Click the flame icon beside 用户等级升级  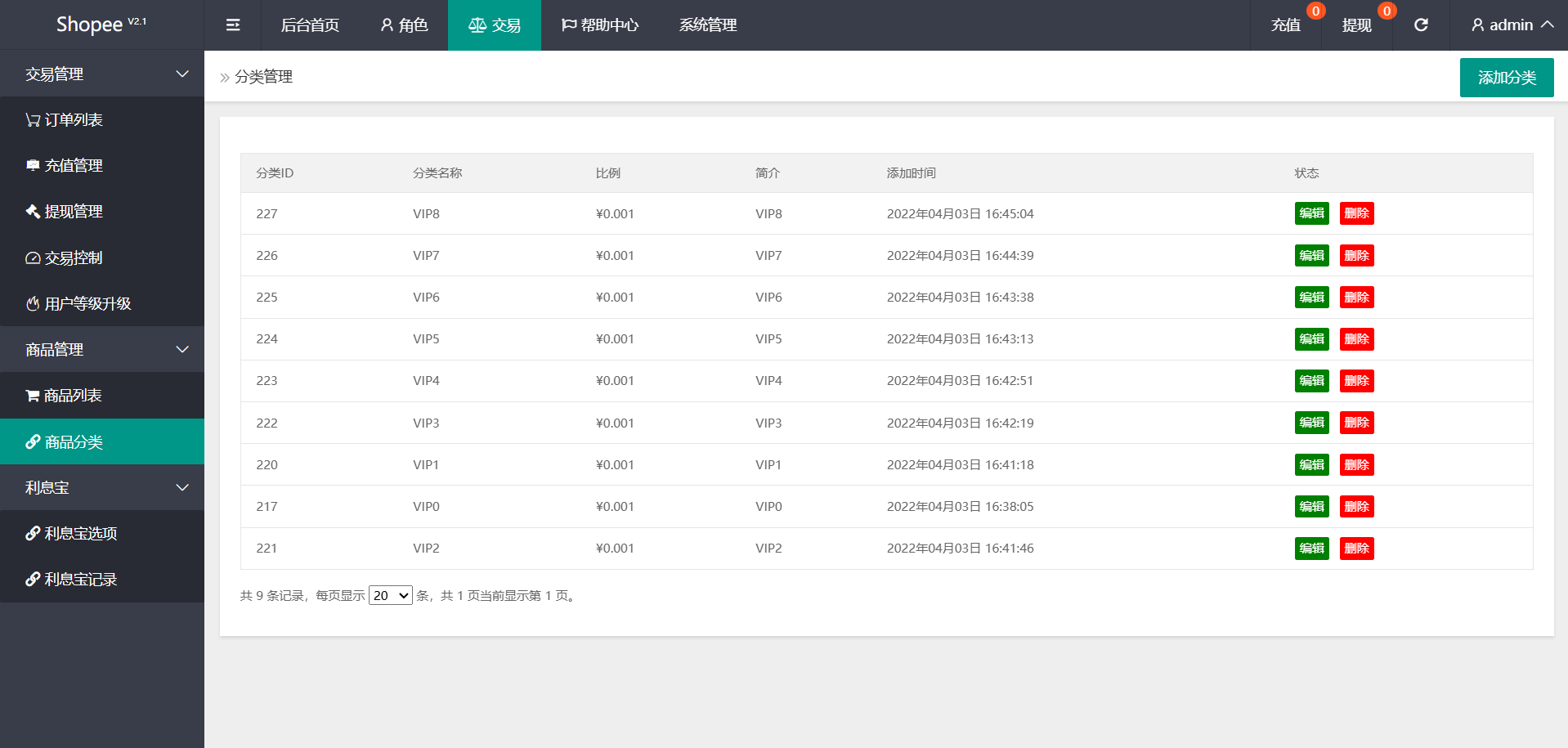click(x=33, y=304)
